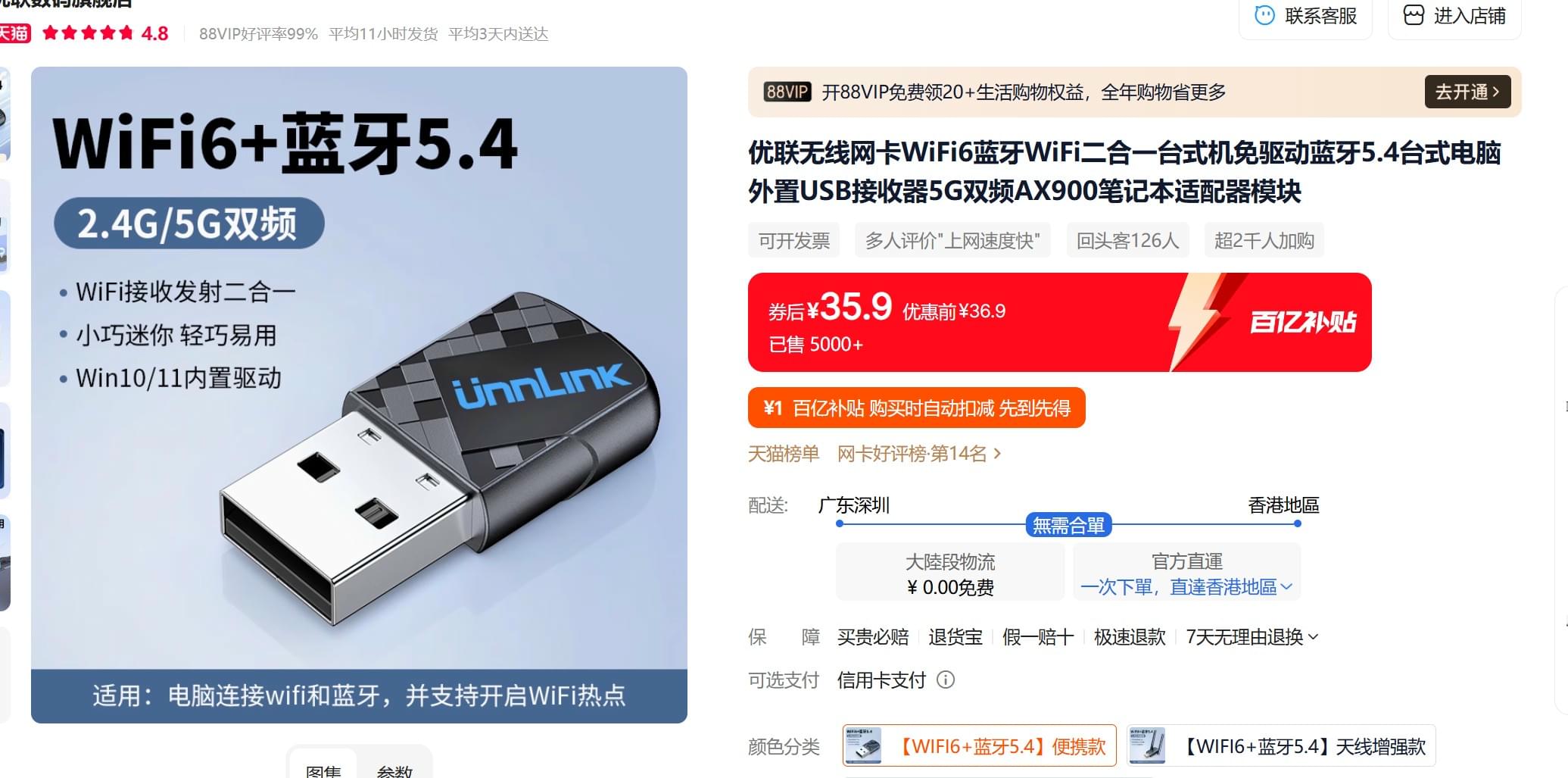Click the credit card payment info icon
1568x778 pixels.
click(946, 680)
